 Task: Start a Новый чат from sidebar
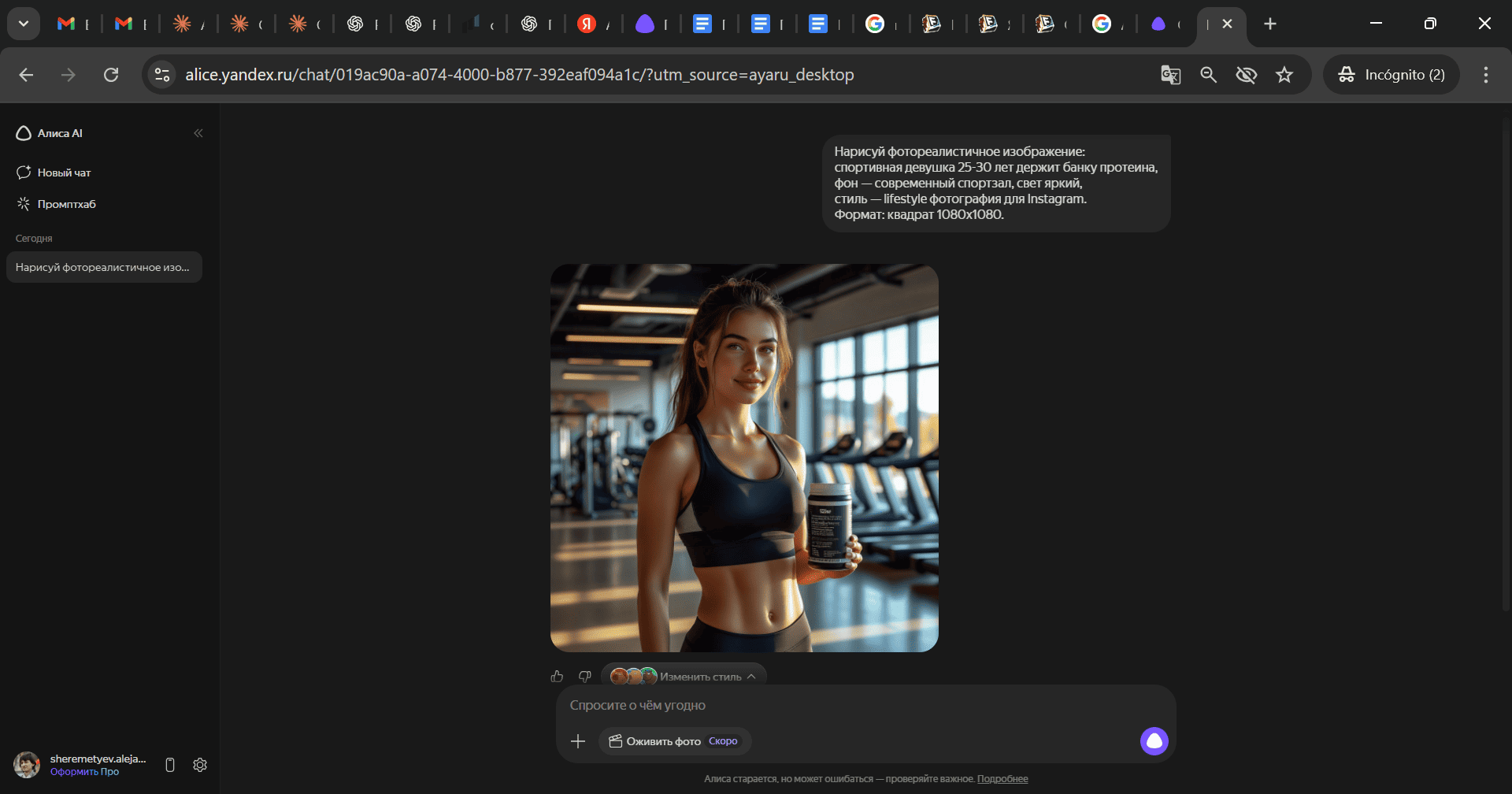tap(64, 173)
